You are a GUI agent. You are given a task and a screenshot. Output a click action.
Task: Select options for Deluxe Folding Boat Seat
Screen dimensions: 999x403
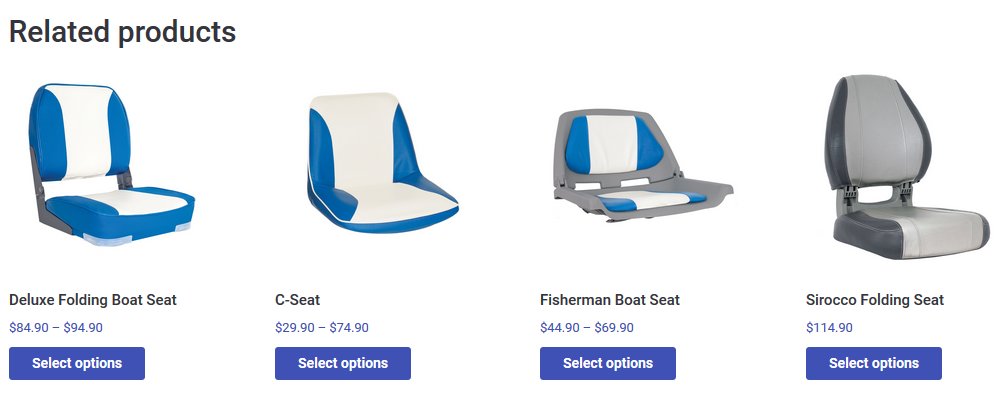(x=77, y=363)
